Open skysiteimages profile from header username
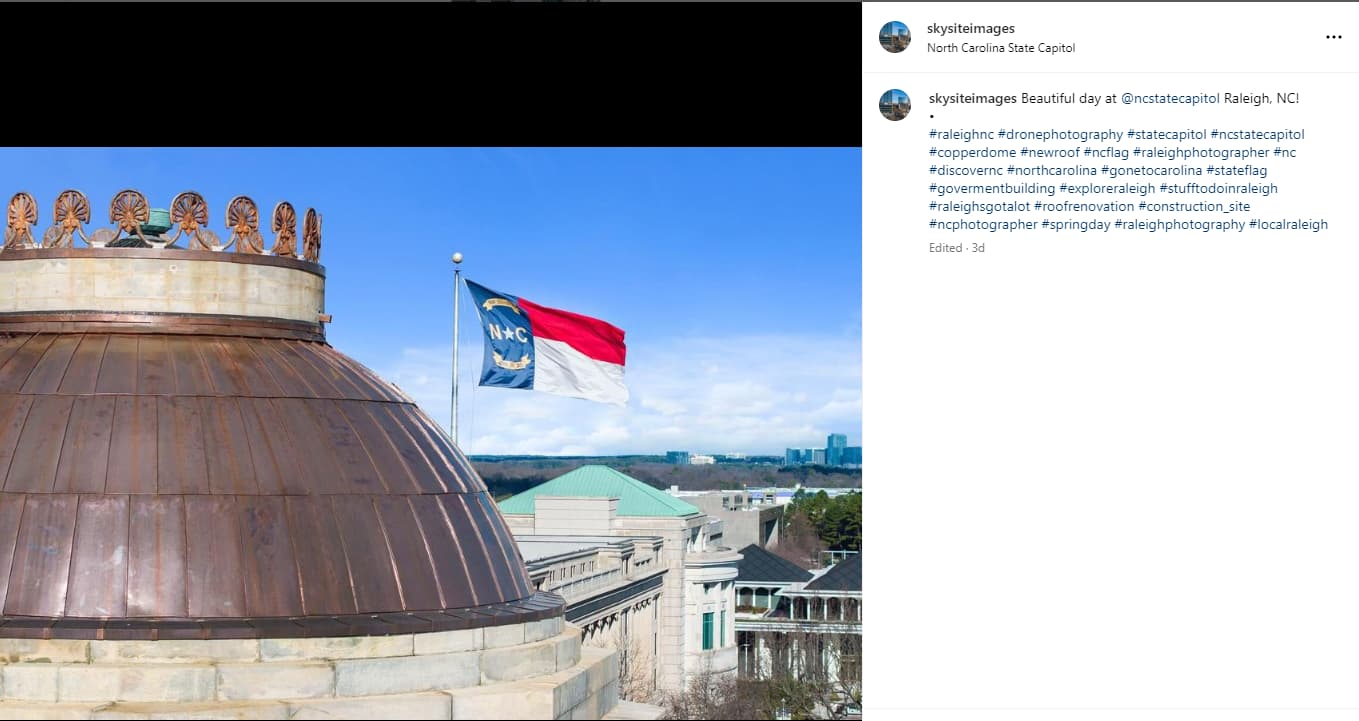The image size is (1359, 721). click(x=970, y=29)
